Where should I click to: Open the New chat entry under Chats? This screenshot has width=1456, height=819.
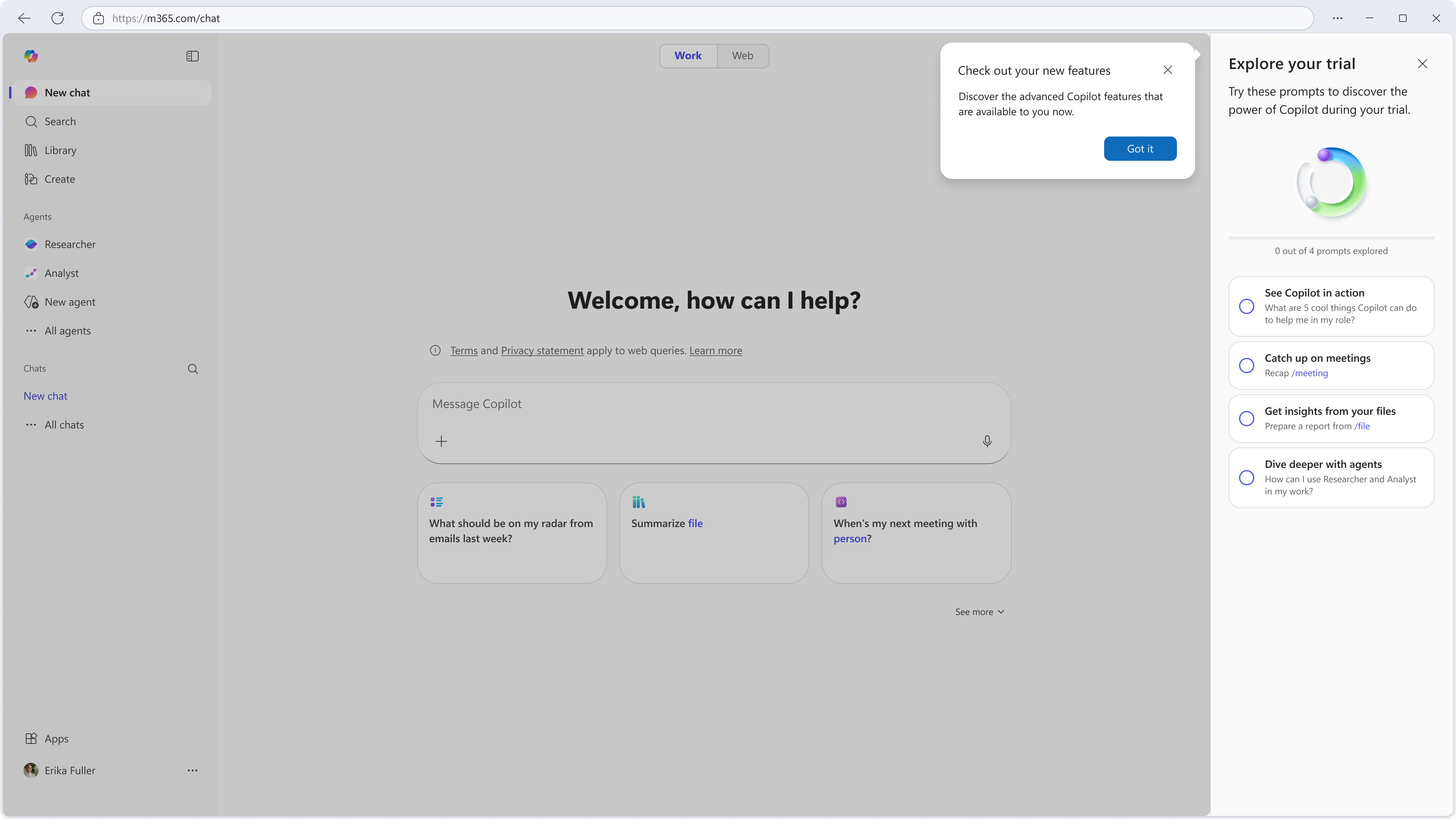pos(45,396)
